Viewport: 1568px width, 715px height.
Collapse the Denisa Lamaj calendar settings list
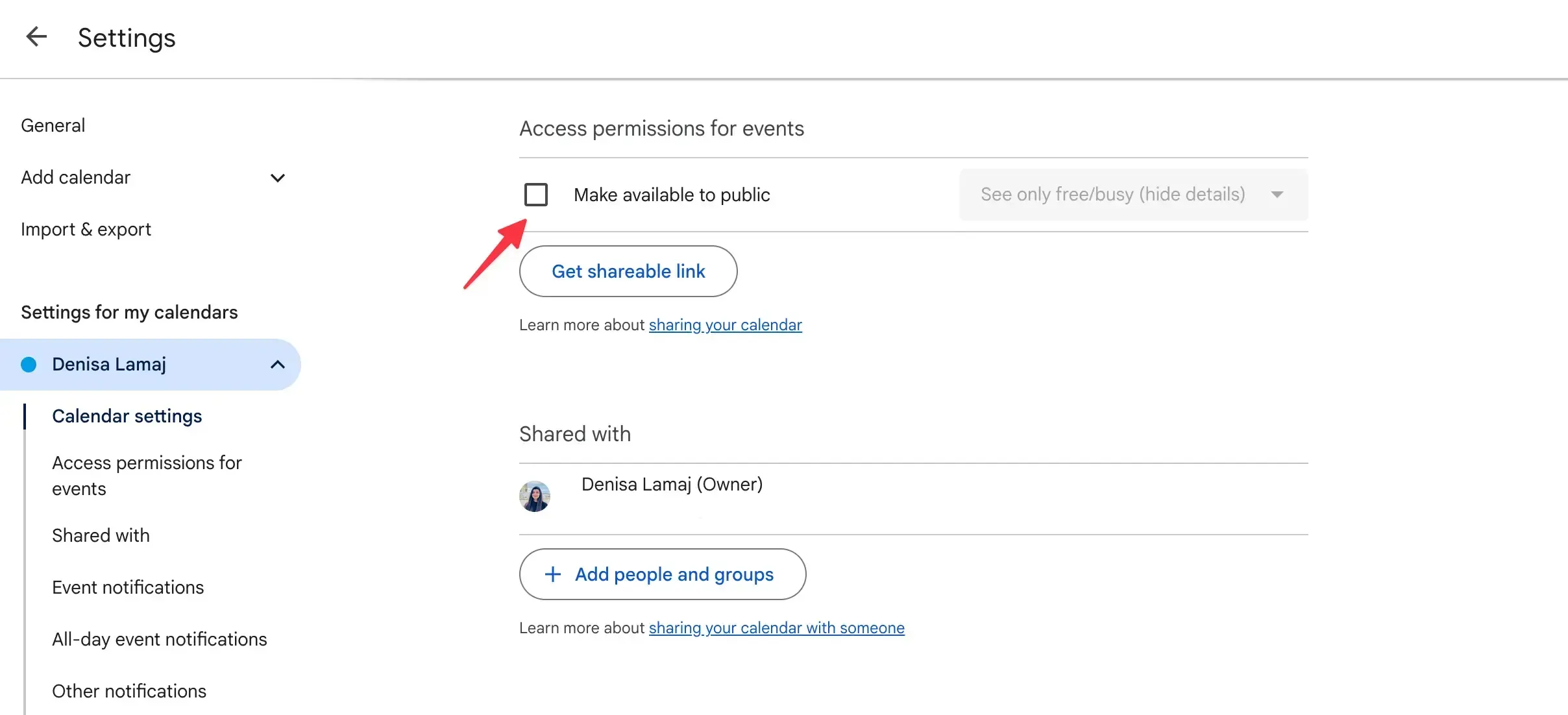(278, 365)
